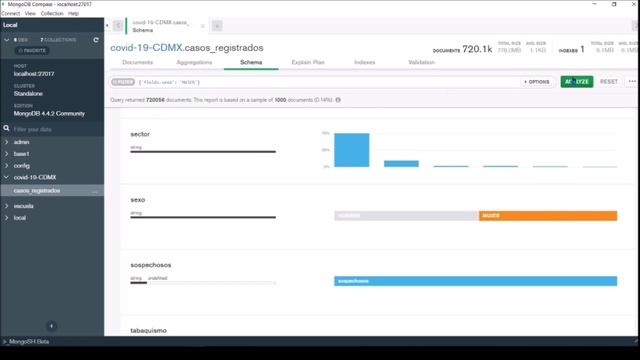This screenshot has height=360, width=640.
Task: Open query history ellipsis menu
Action: pyautogui.click(x=632, y=82)
